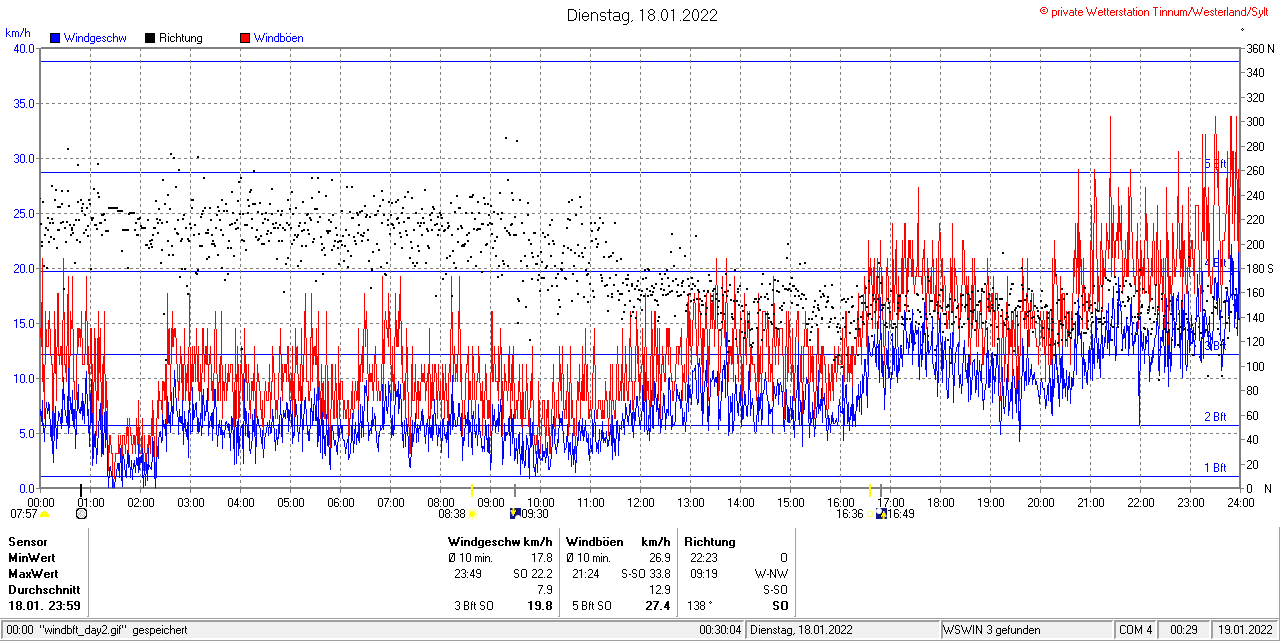Click the red Windböen legend swatch
The width and height of the screenshot is (1280, 641).
click(245, 38)
